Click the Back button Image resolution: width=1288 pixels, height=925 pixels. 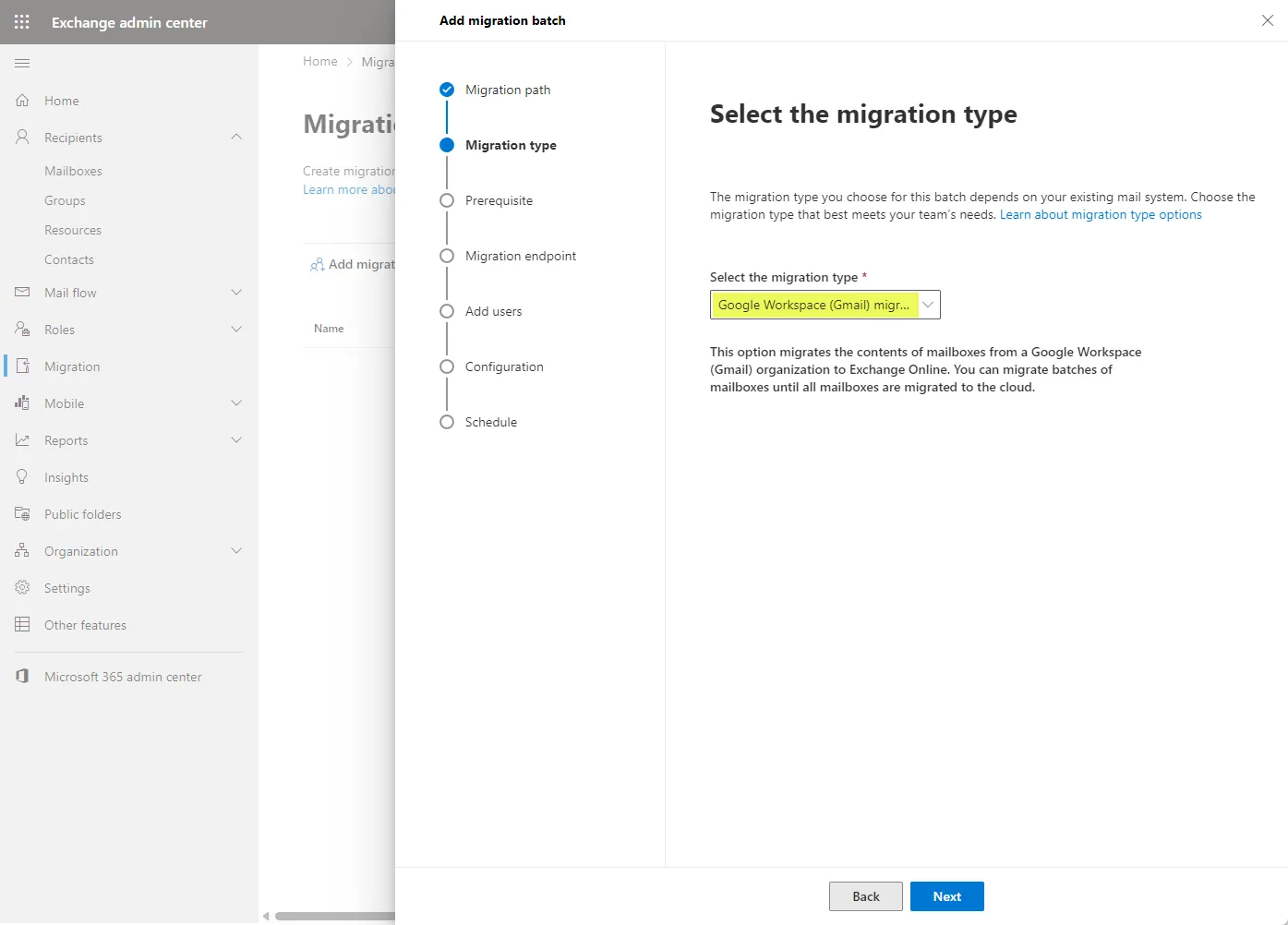point(865,895)
